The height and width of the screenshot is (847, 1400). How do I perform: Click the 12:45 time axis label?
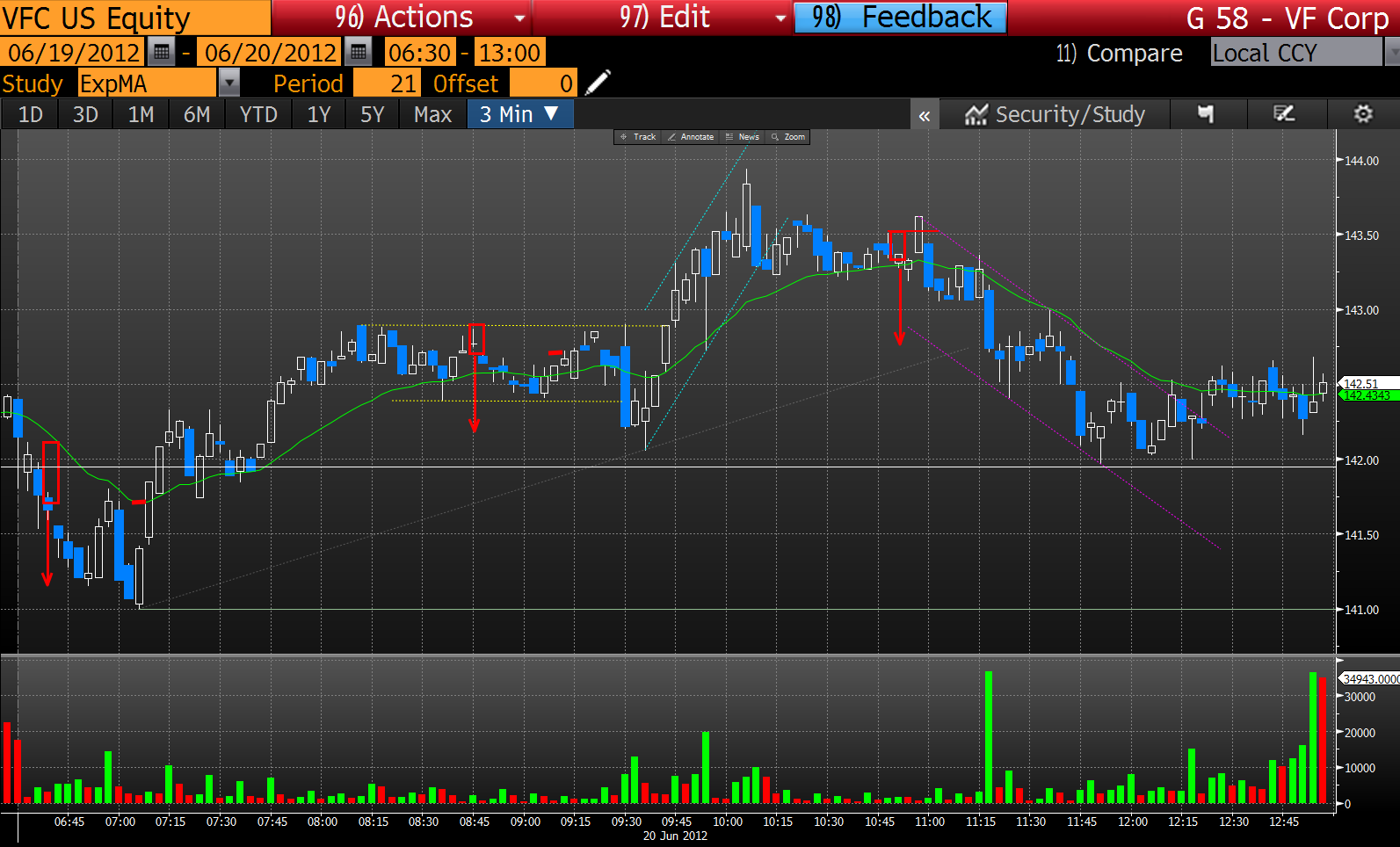point(1284,822)
